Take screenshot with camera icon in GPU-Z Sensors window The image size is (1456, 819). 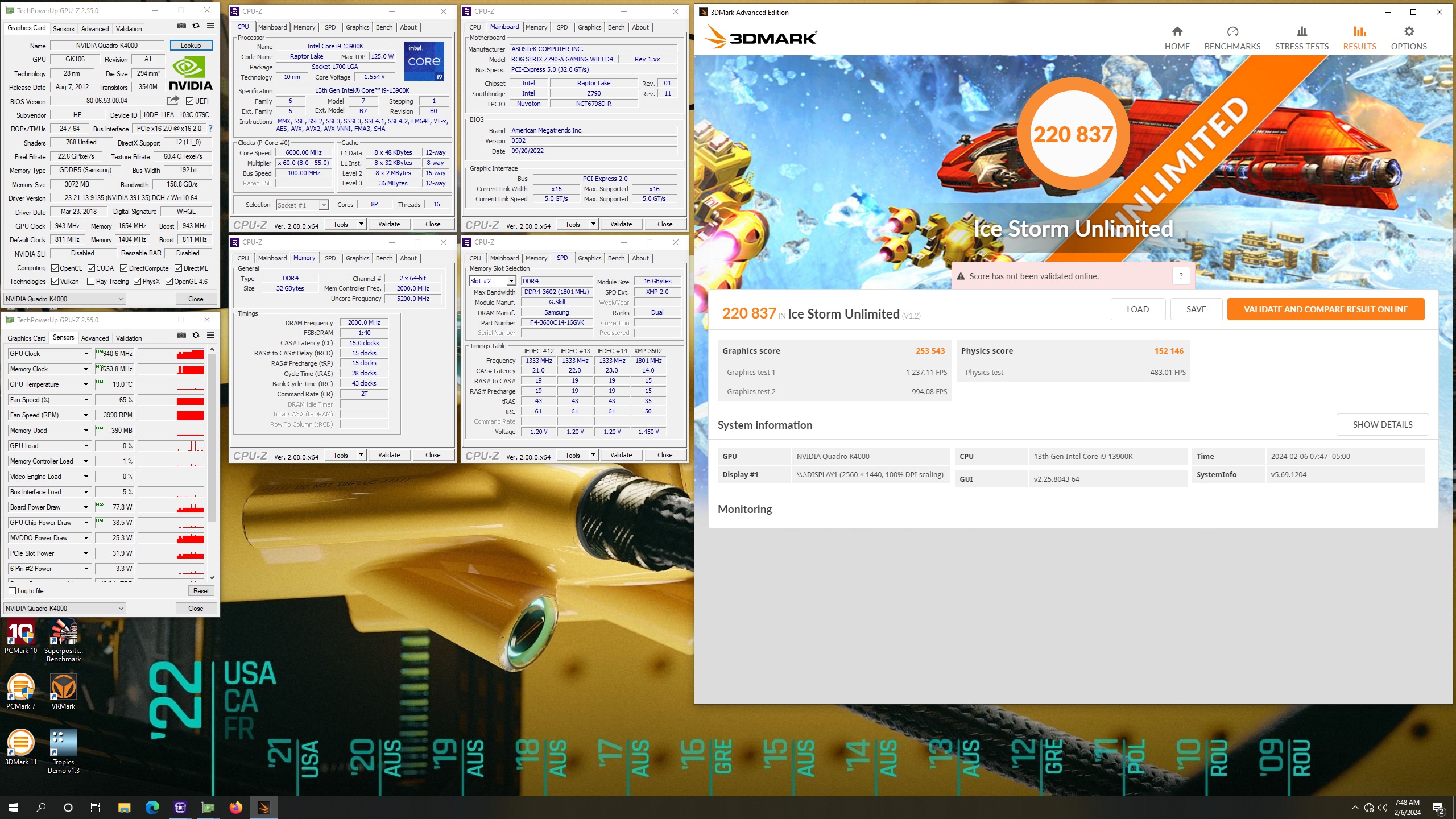(x=181, y=335)
